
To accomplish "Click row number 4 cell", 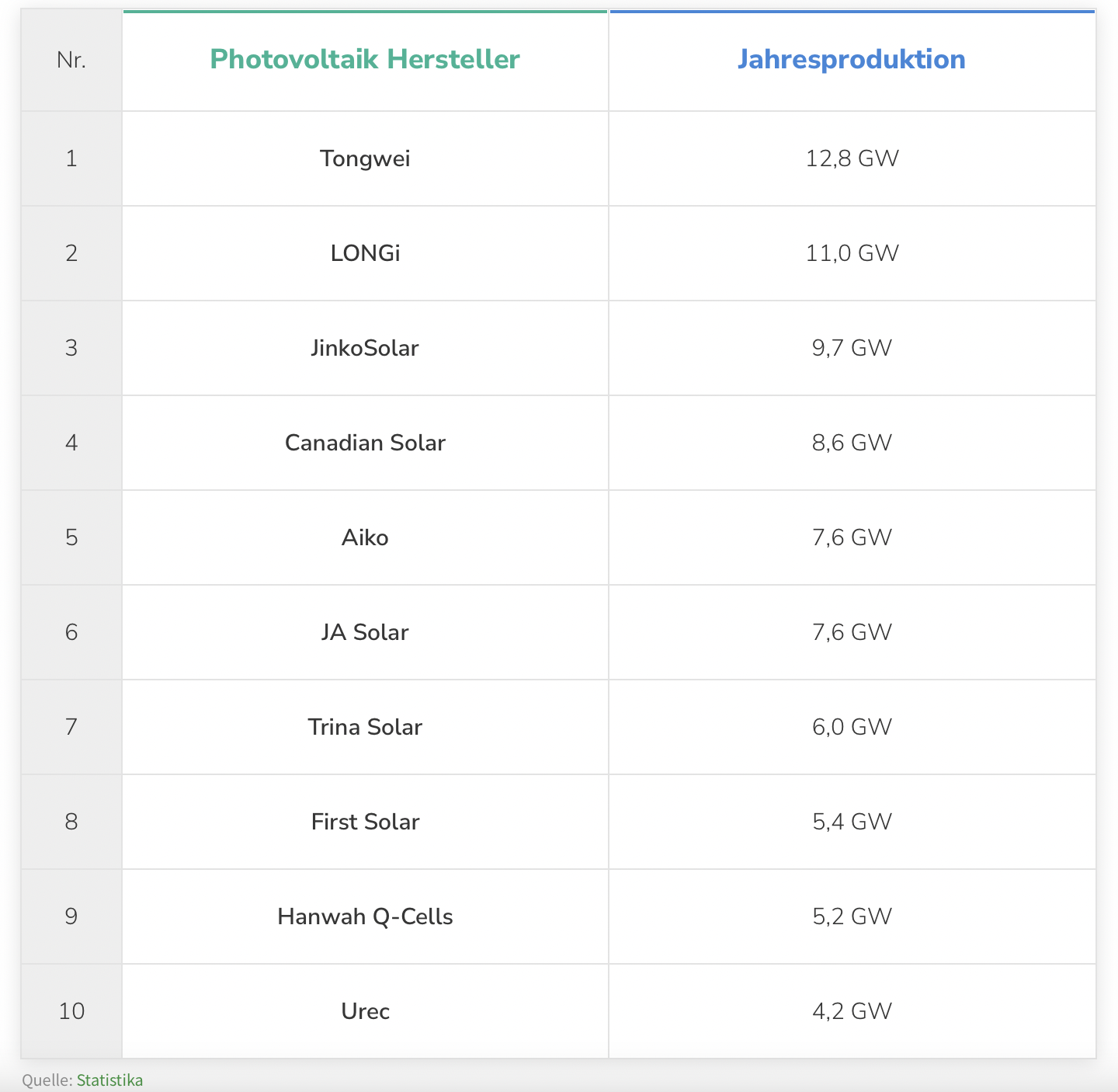I will tap(71, 443).
